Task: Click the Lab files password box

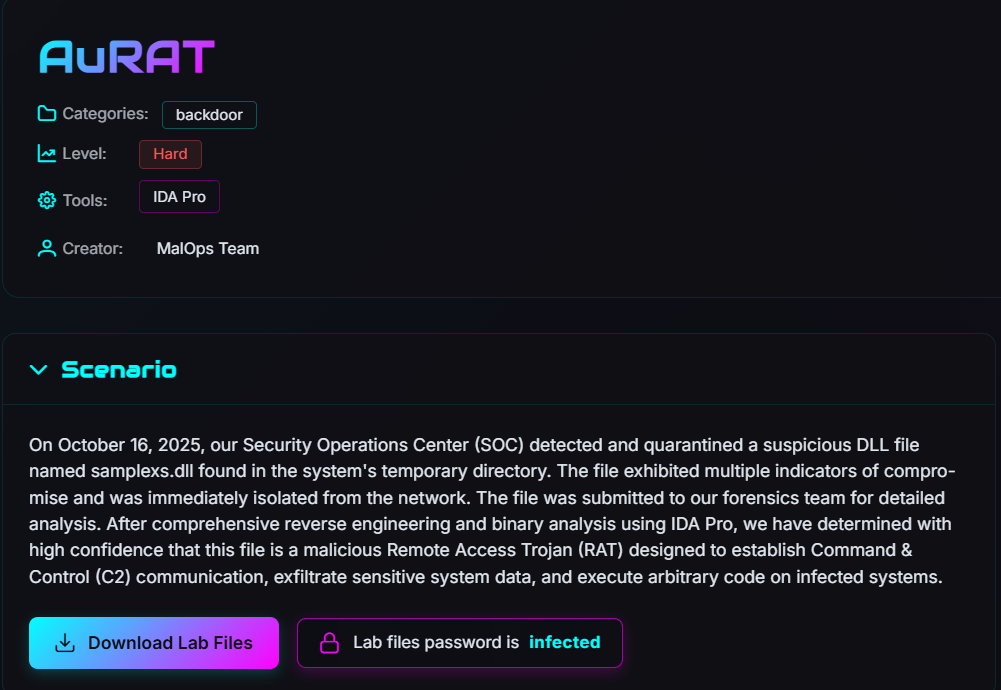Action: point(459,642)
